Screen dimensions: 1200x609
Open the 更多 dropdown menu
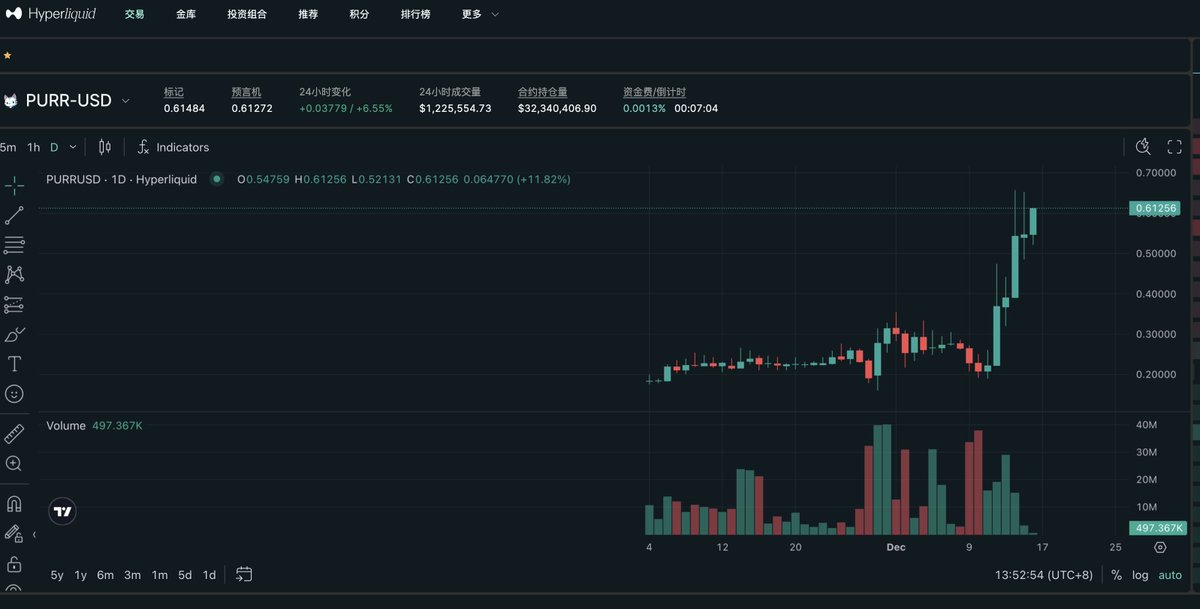click(x=480, y=14)
